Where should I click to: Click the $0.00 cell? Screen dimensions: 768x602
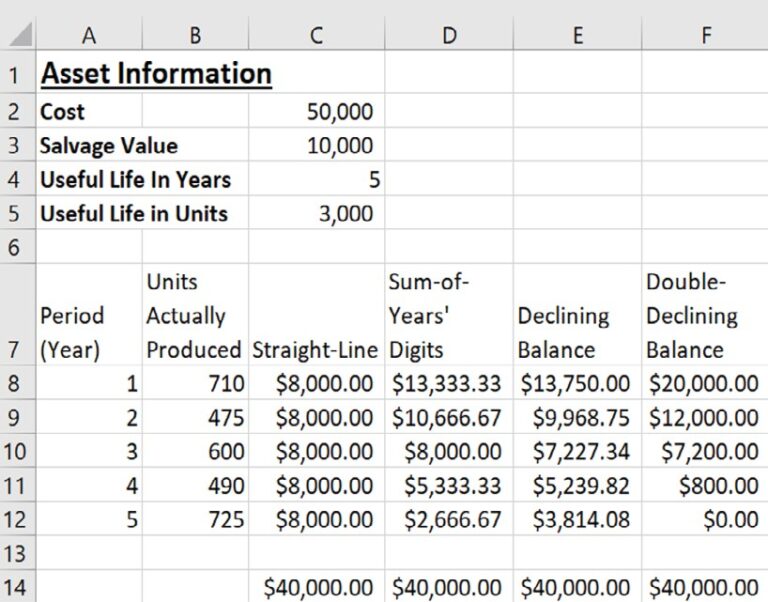click(705, 519)
